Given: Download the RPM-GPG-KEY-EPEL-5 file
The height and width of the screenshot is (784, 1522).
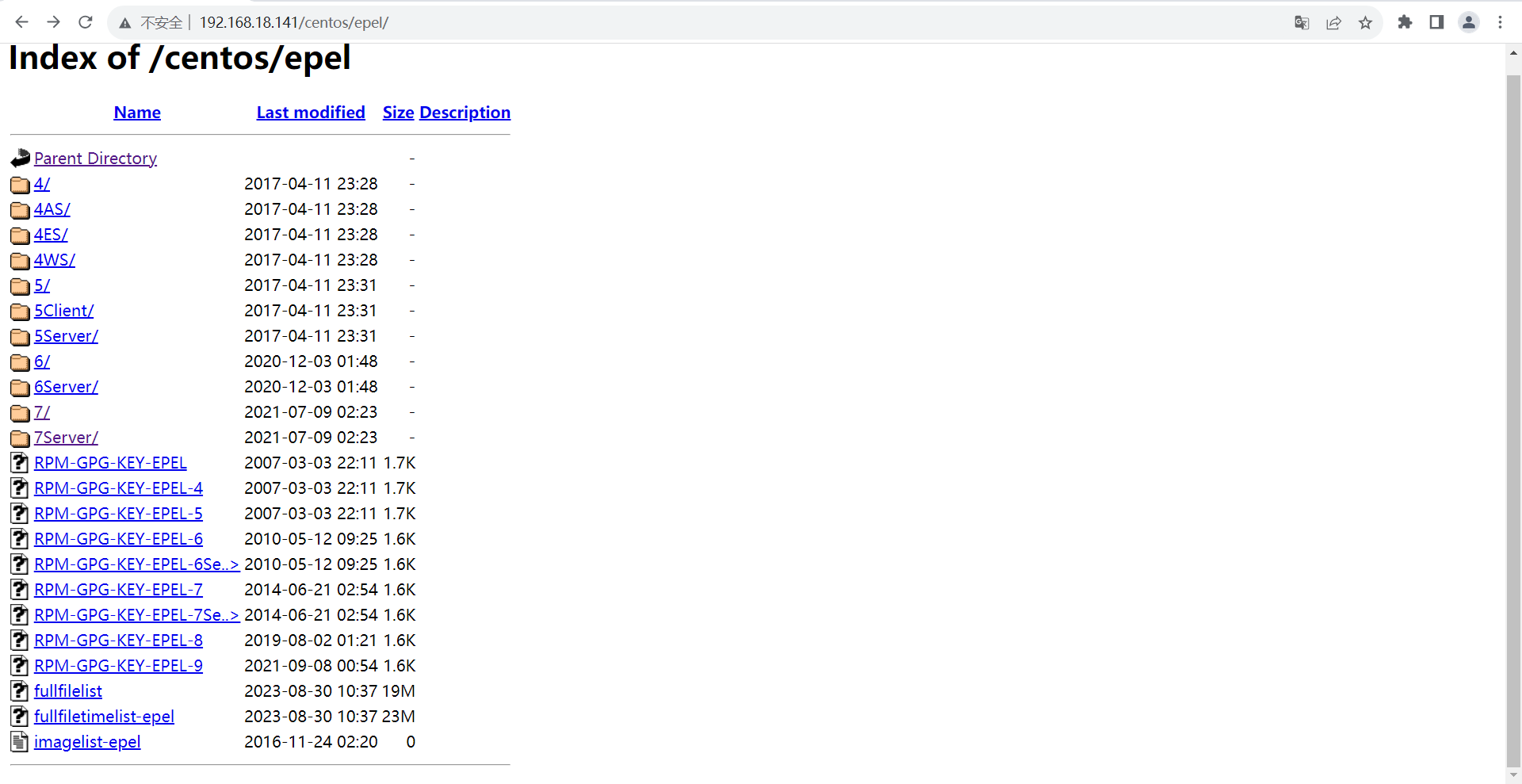Looking at the screenshot, I should [118, 514].
